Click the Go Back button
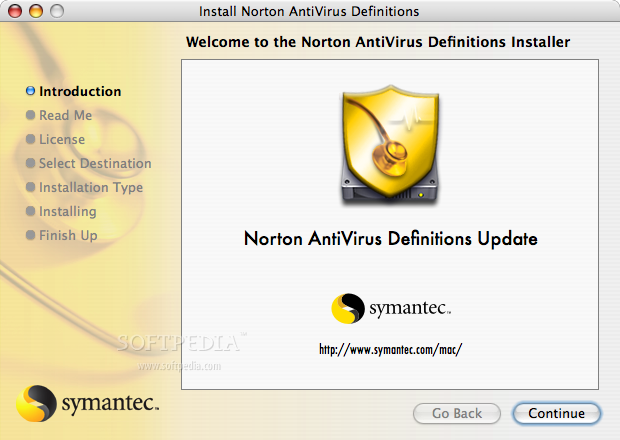 pyautogui.click(x=457, y=413)
